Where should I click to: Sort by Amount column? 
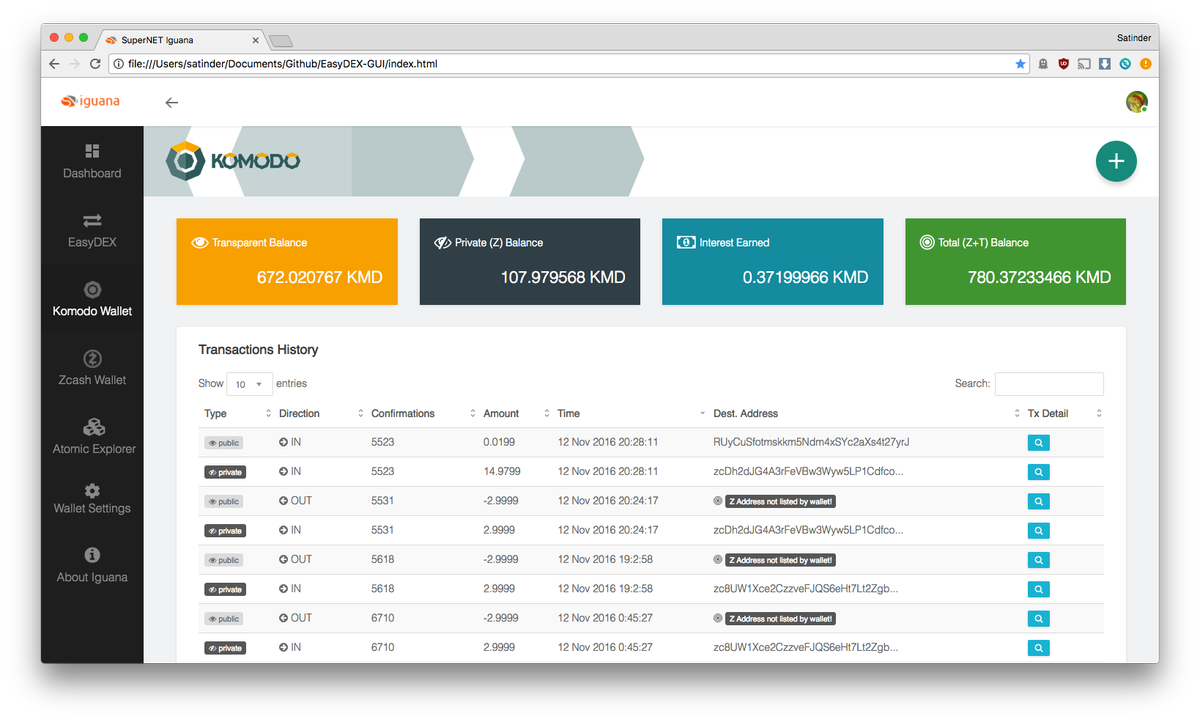click(x=515, y=413)
